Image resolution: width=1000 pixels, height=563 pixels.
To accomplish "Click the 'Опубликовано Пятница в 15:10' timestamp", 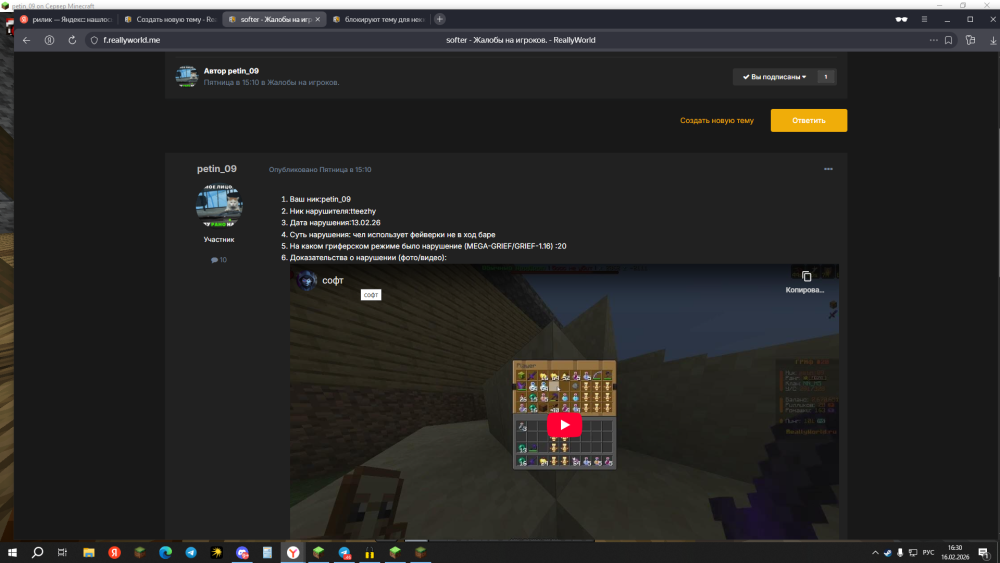I will [x=320, y=170].
